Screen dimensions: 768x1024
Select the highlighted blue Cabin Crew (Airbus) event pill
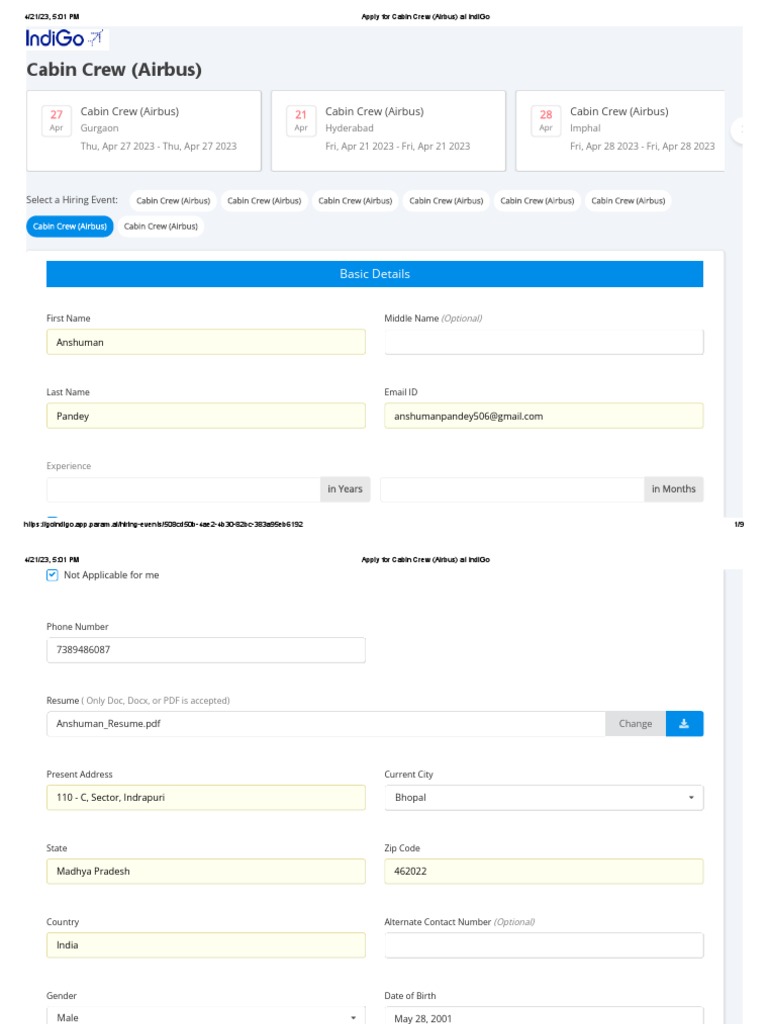coord(70,227)
